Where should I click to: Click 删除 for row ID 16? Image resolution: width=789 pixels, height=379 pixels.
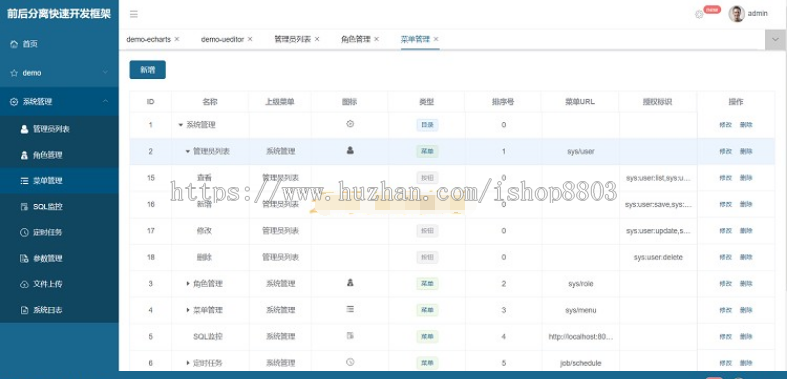click(x=746, y=204)
